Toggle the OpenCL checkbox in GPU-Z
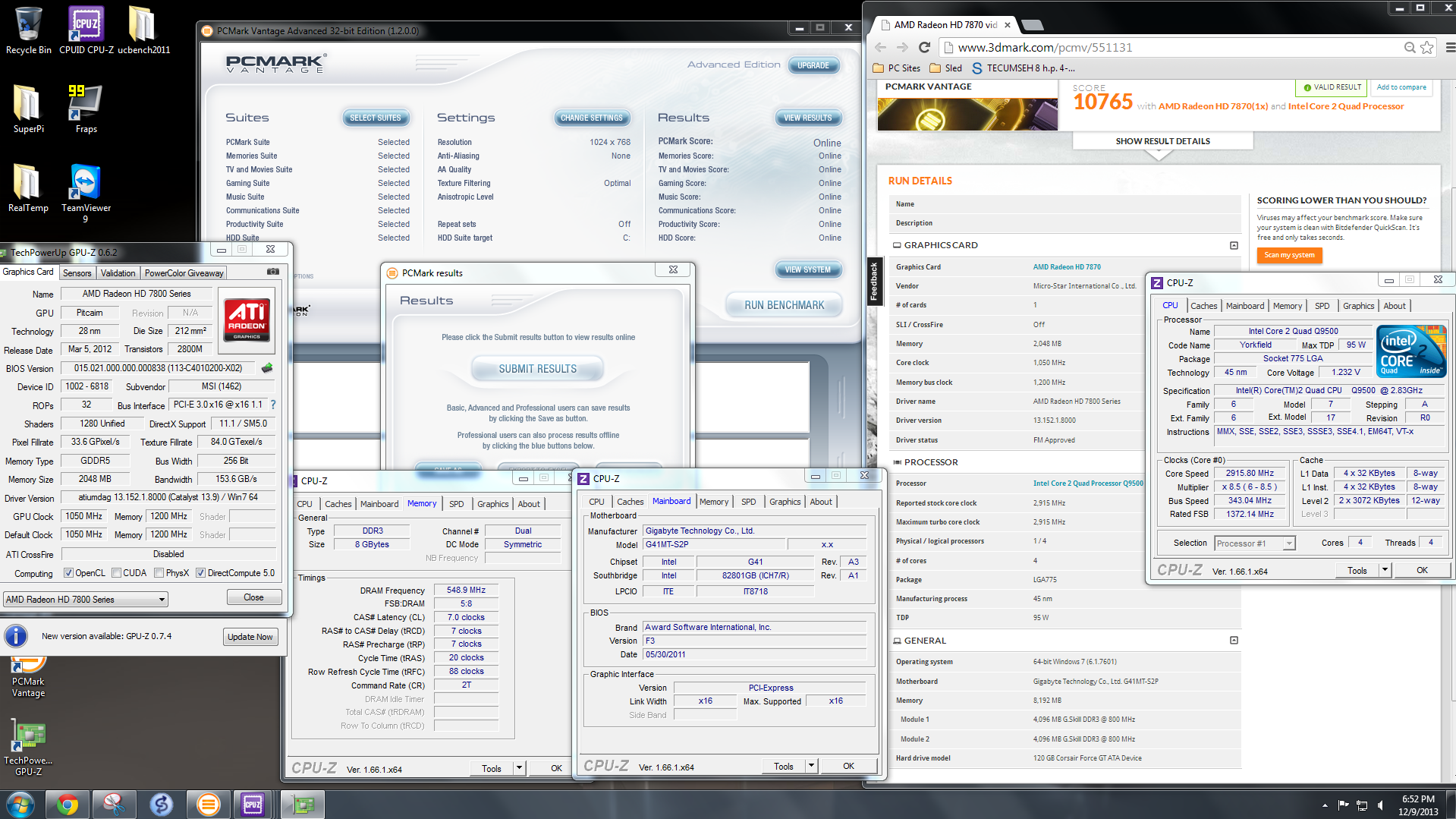Image resolution: width=1456 pixels, height=819 pixels. click(x=68, y=573)
